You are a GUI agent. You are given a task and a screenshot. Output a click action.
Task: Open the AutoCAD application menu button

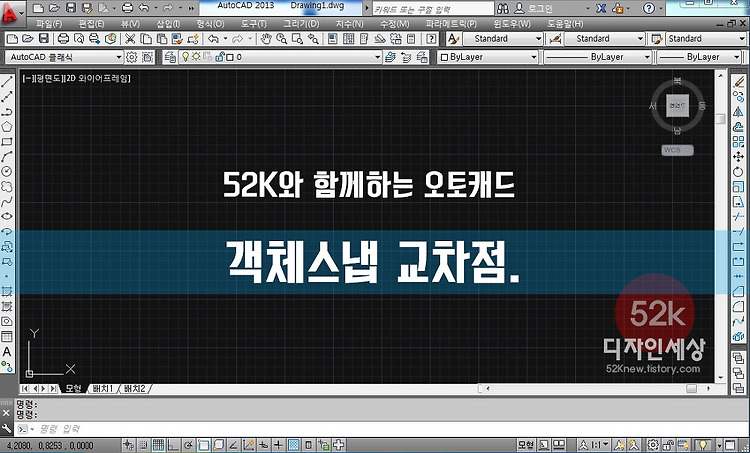pos(12,13)
